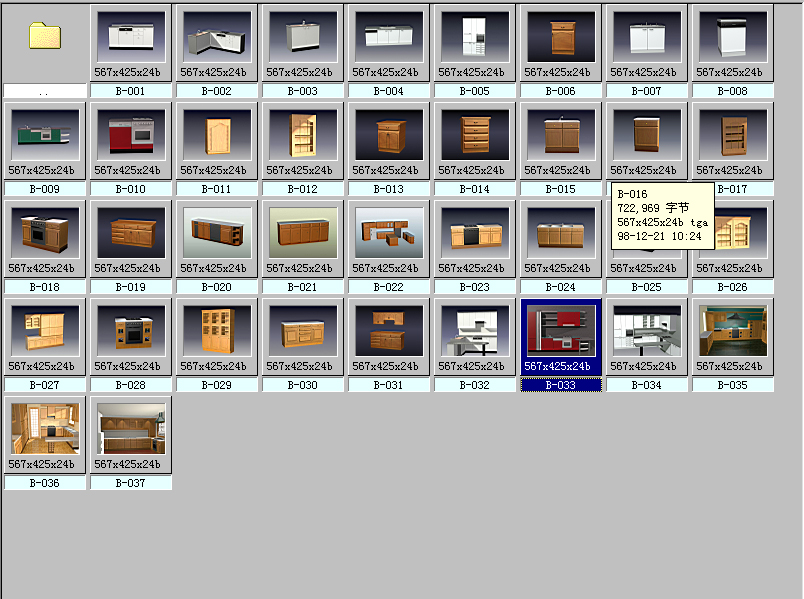
Task: Select the B-011 arched door panel thumbnail
Action: [x=217, y=135]
